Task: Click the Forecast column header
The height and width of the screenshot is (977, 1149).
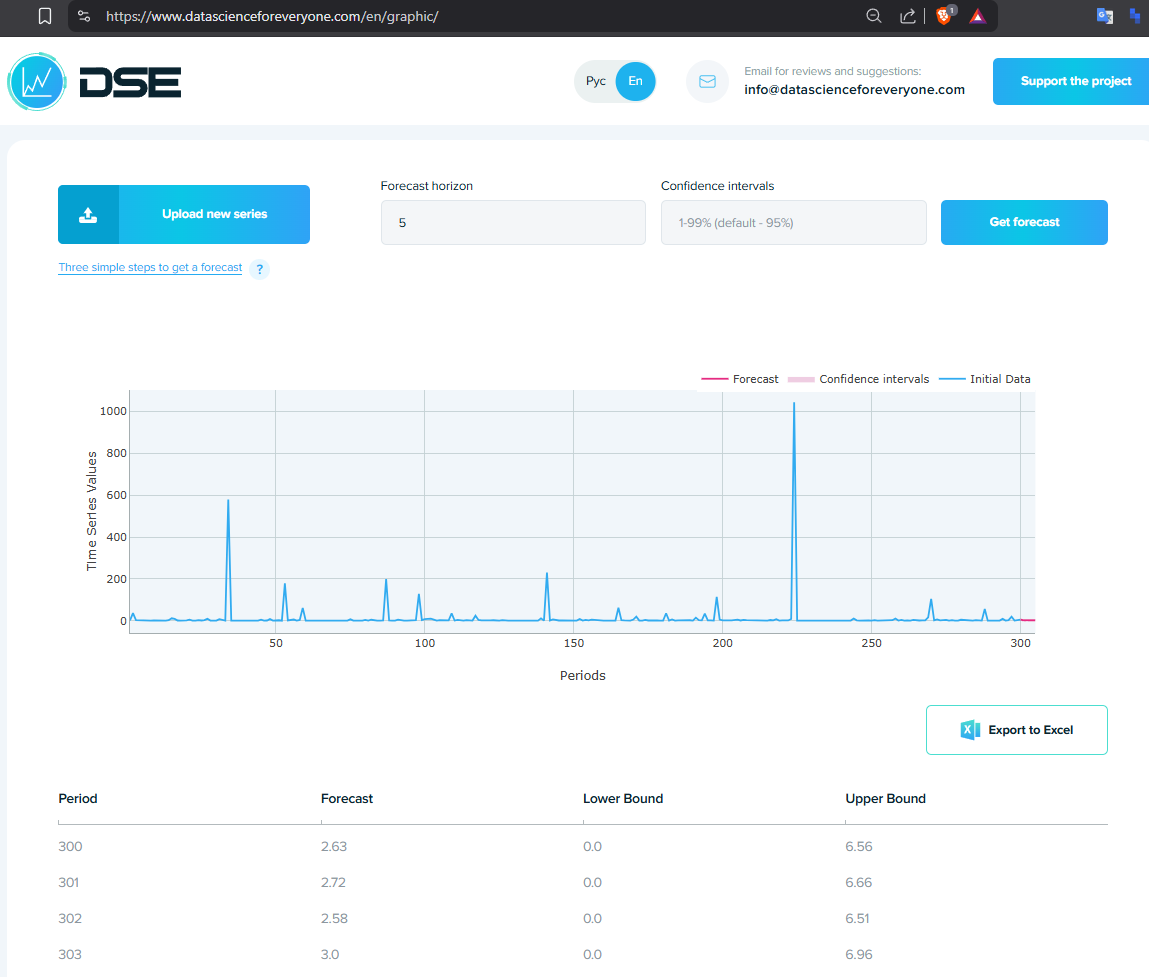Action: pos(347,798)
